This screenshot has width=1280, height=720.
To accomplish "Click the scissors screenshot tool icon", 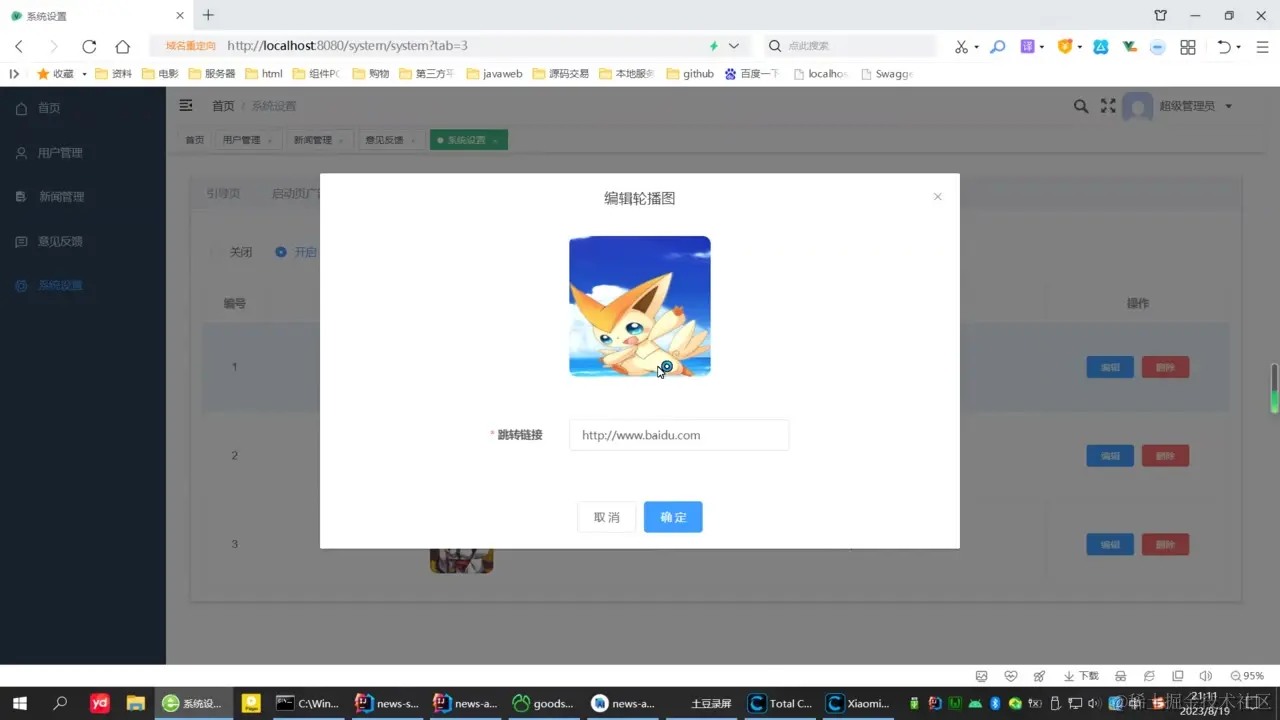I will pyautogui.click(x=961, y=46).
